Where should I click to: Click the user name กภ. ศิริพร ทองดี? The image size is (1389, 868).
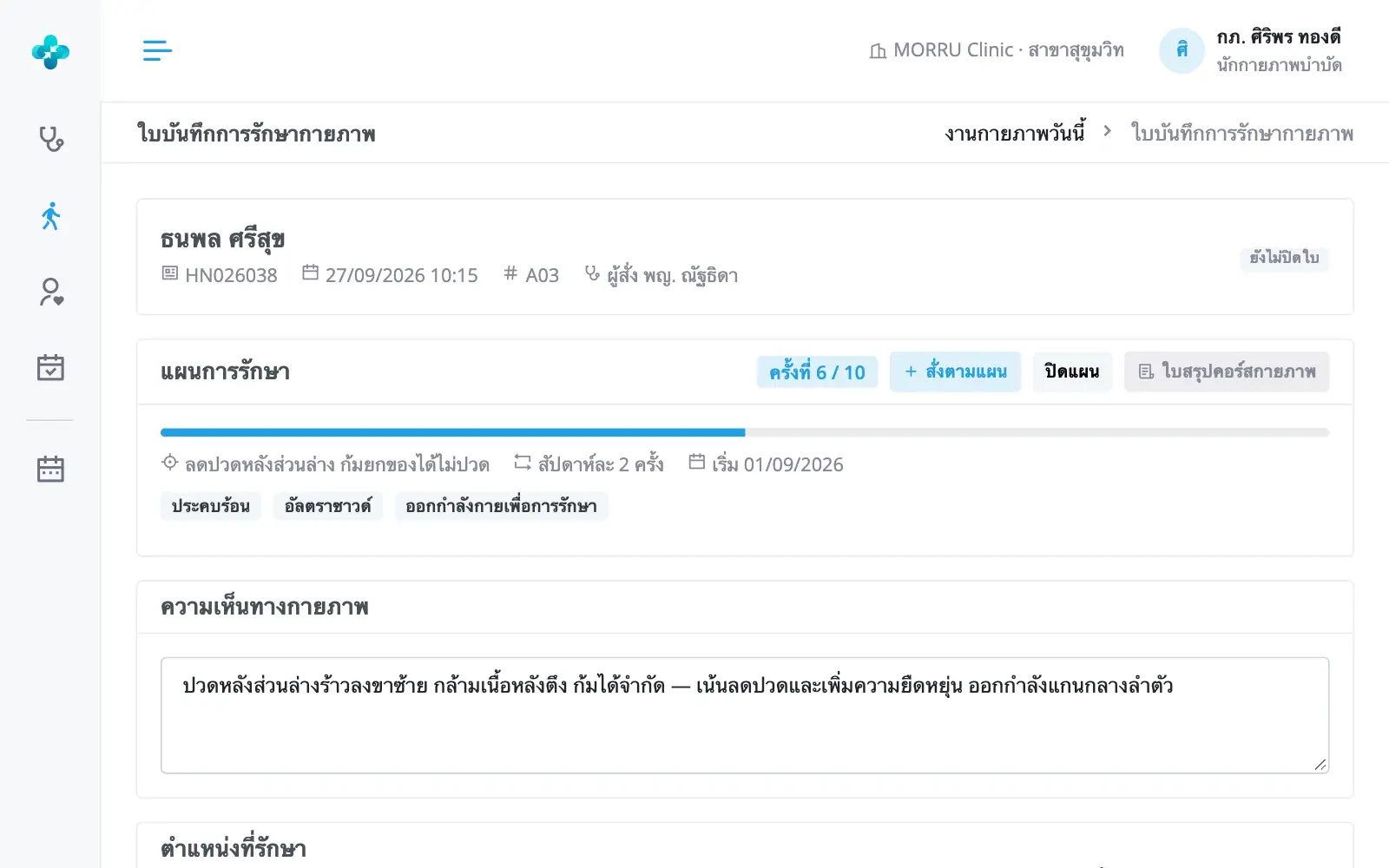1279,37
